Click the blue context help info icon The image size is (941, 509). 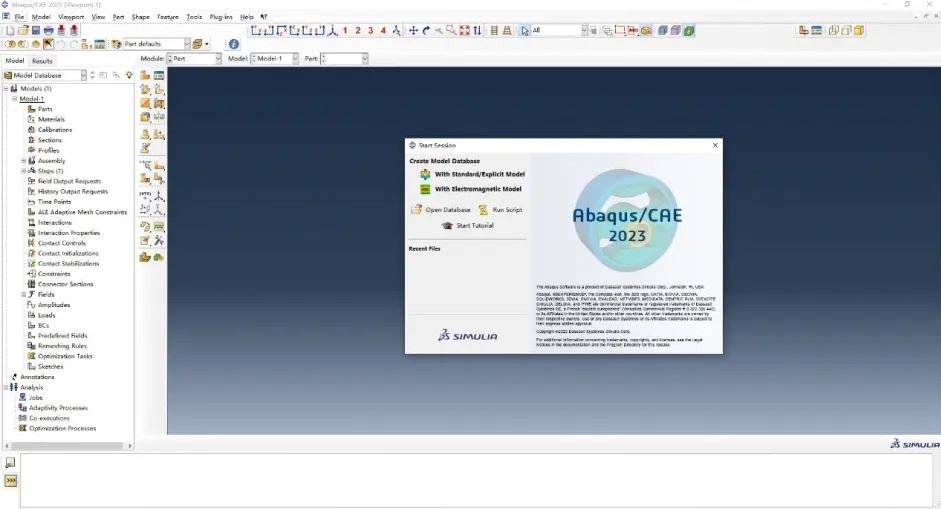pyautogui.click(x=233, y=44)
